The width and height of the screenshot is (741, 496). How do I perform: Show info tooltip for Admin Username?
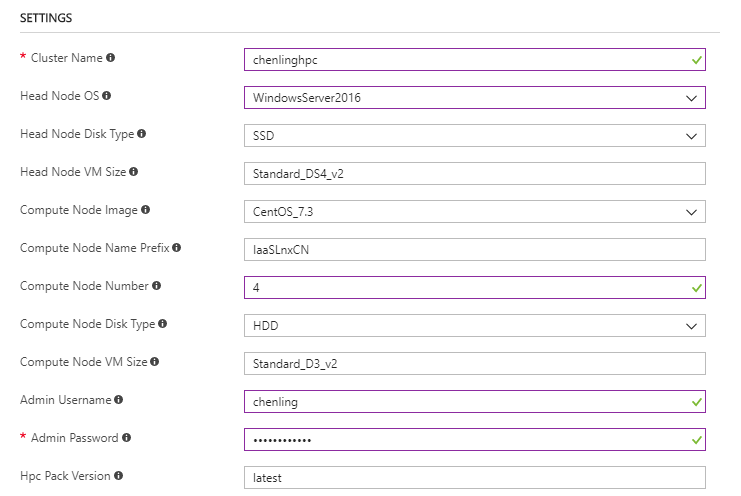119,400
